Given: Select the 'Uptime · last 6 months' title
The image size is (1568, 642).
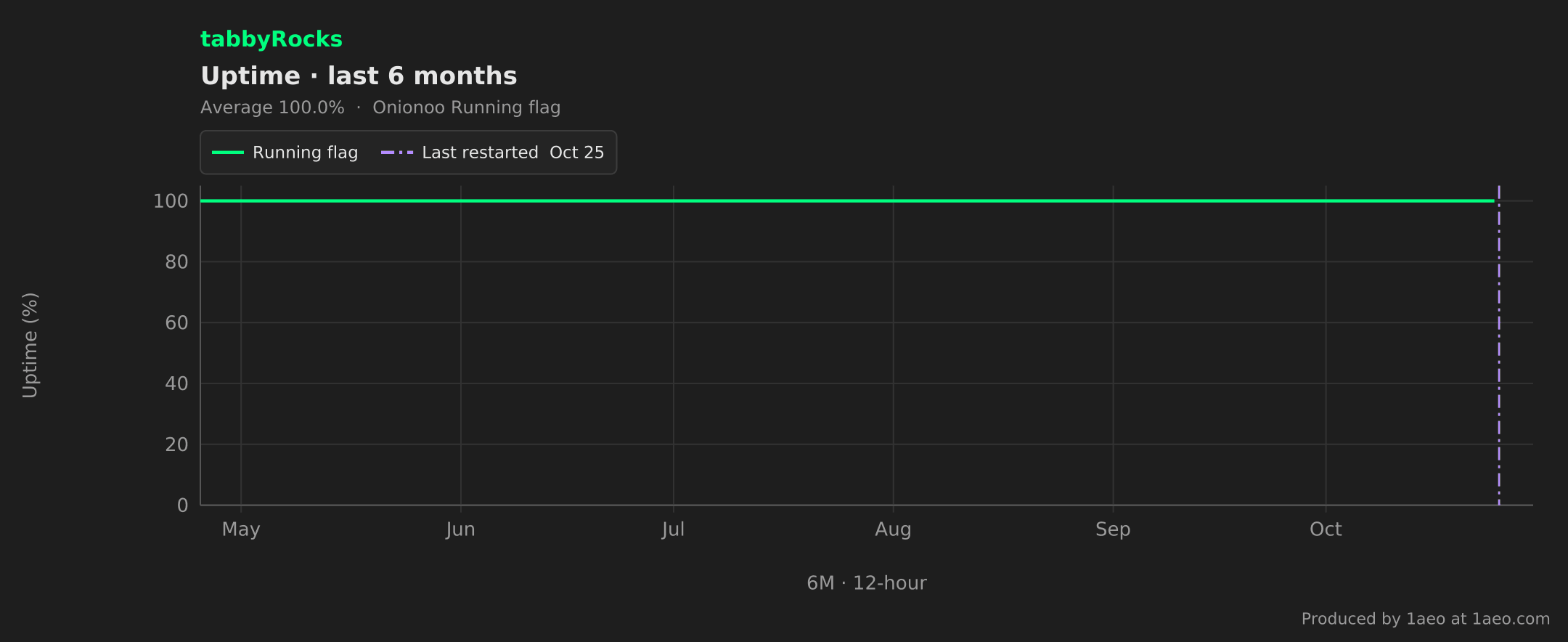Looking at the screenshot, I should click(x=359, y=76).
